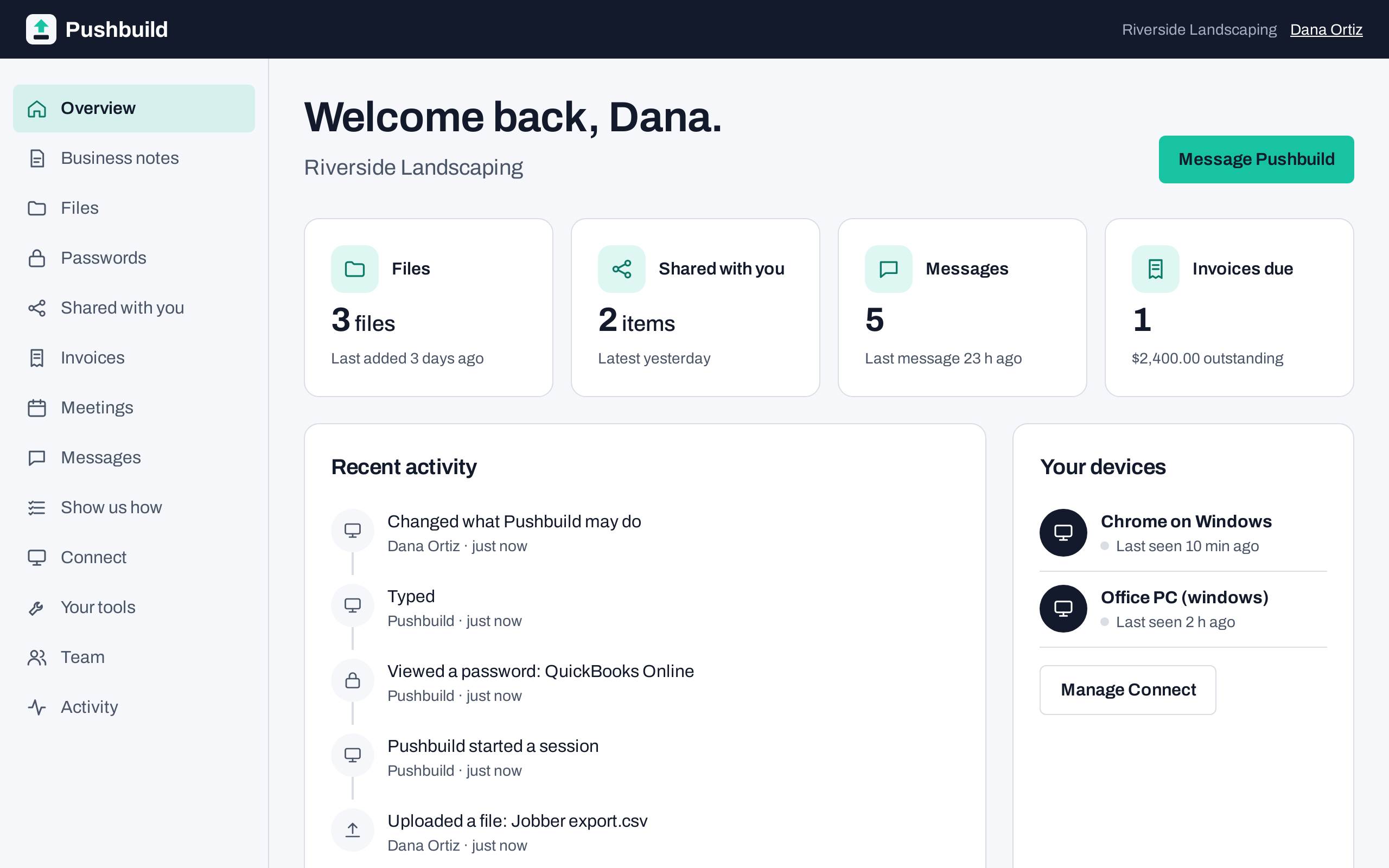Click the Team people icon
The height and width of the screenshot is (868, 1389).
(37, 658)
